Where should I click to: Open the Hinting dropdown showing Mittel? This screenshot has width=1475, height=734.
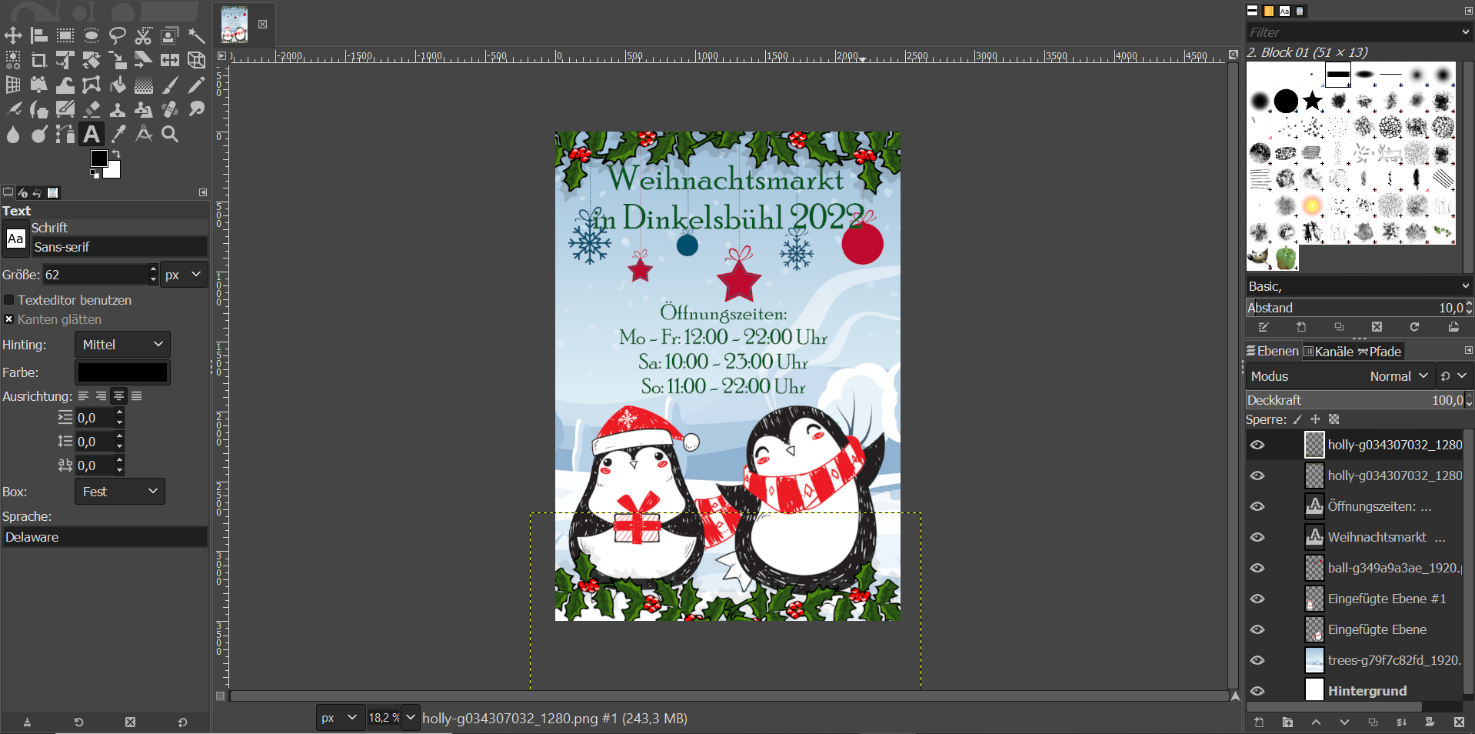tap(122, 344)
